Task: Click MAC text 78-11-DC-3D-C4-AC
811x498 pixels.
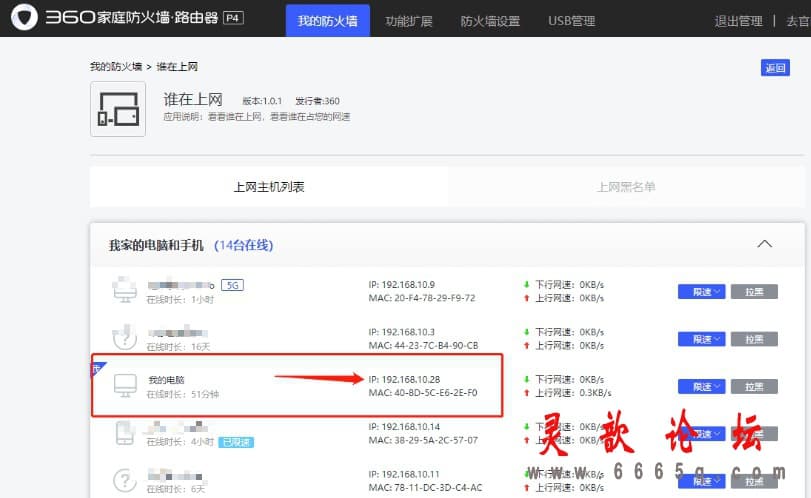Action: click(x=425, y=488)
